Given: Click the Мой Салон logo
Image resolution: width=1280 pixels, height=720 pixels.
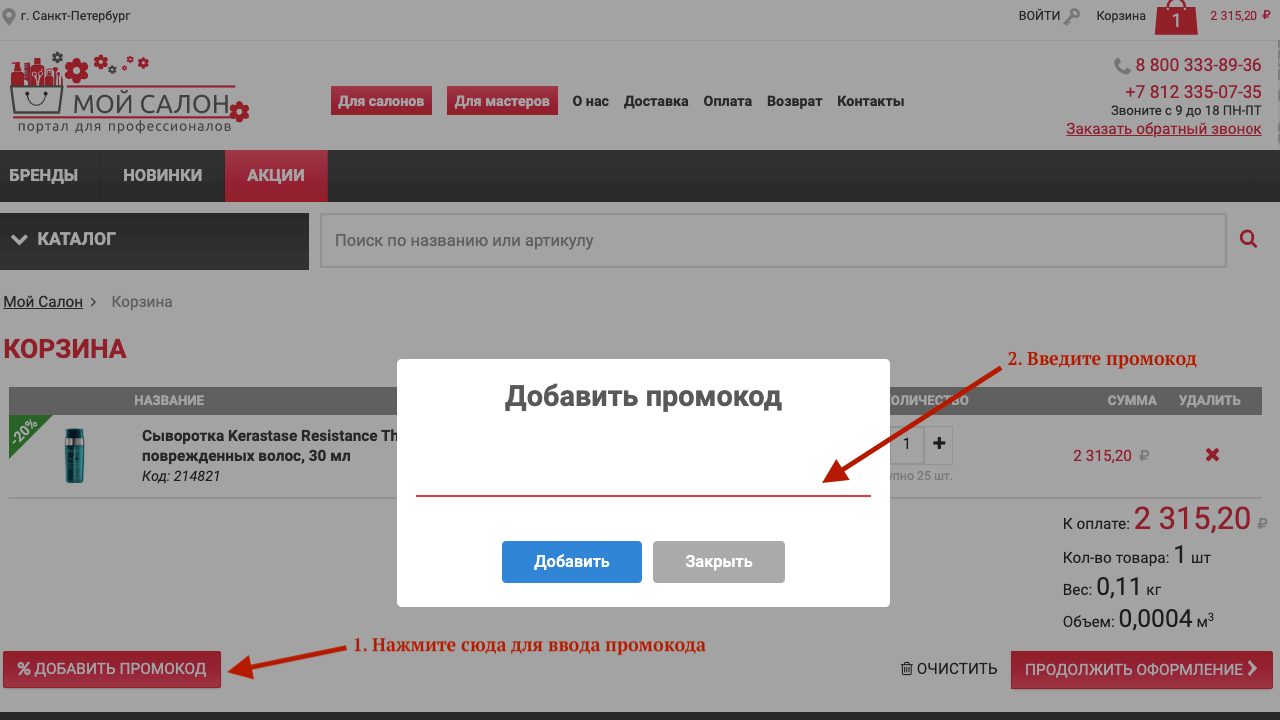Looking at the screenshot, I should pos(128,94).
